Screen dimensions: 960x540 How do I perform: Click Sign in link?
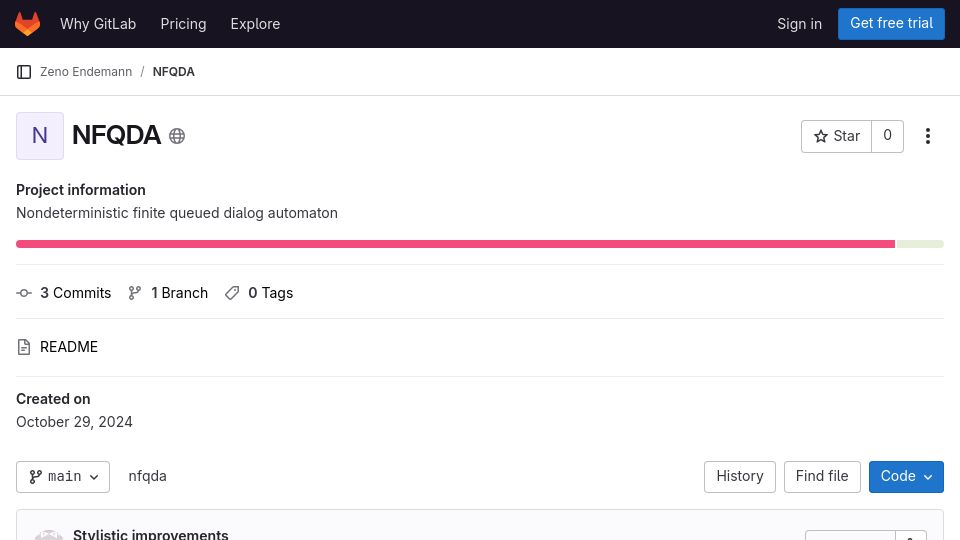[799, 24]
